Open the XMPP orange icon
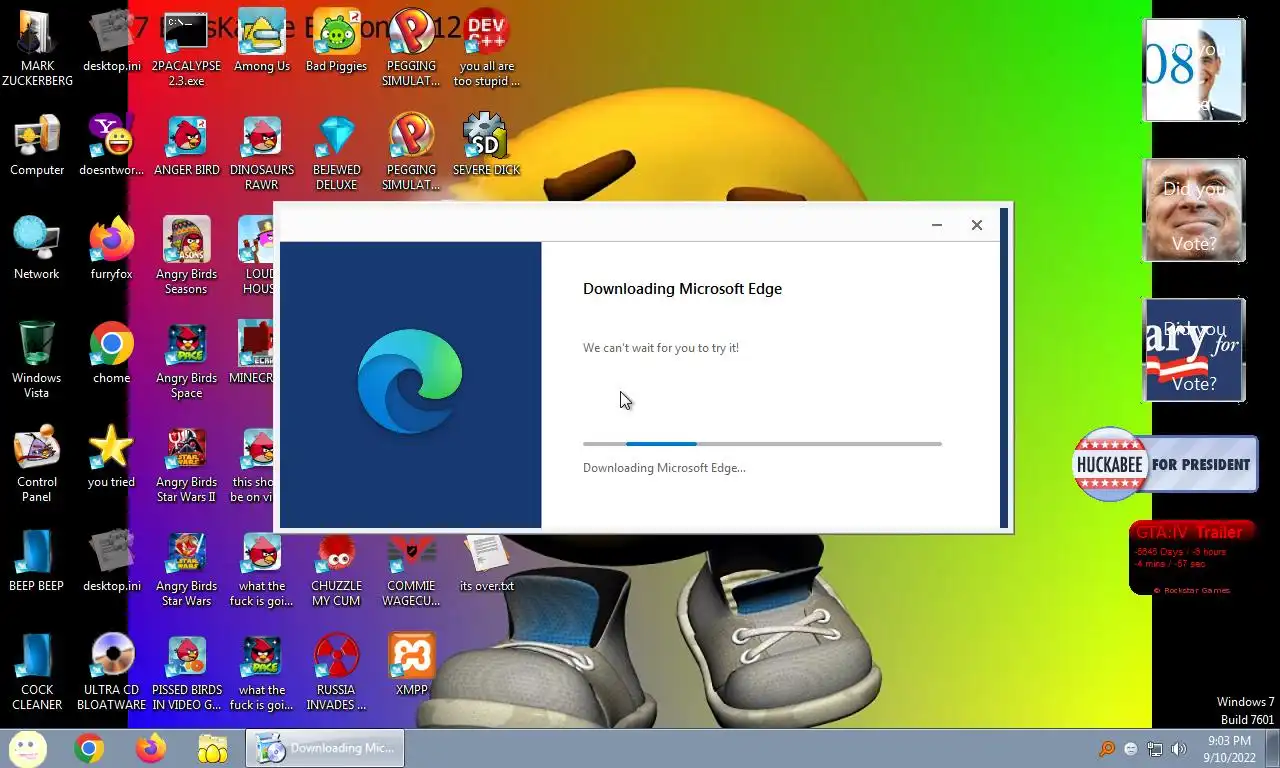Screen dimensions: 1280x768 pyautogui.click(x=411, y=664)
